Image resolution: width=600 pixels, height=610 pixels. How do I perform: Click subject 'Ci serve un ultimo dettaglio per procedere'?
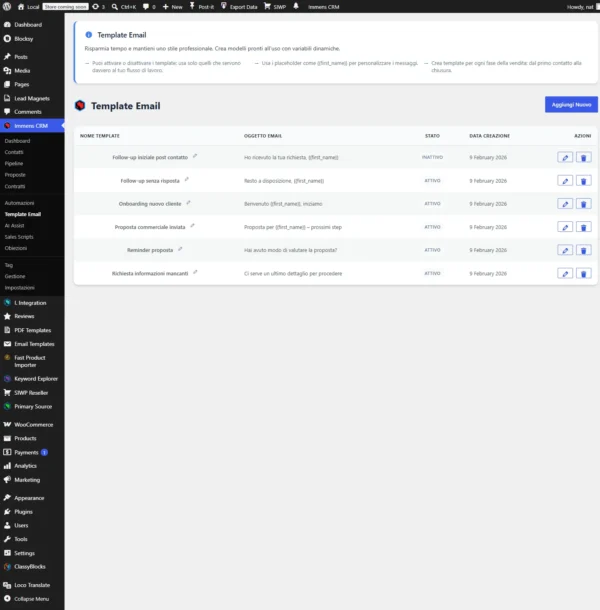[x=293, y=273]
